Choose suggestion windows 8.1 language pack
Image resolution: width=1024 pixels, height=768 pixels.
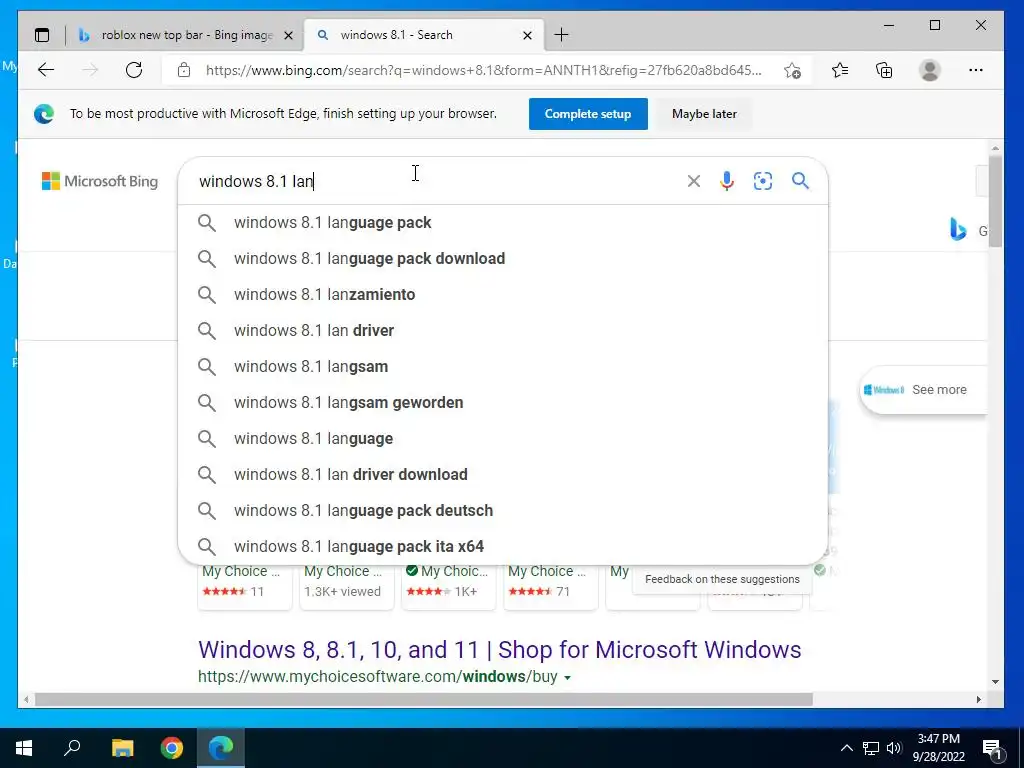[503, 223]
